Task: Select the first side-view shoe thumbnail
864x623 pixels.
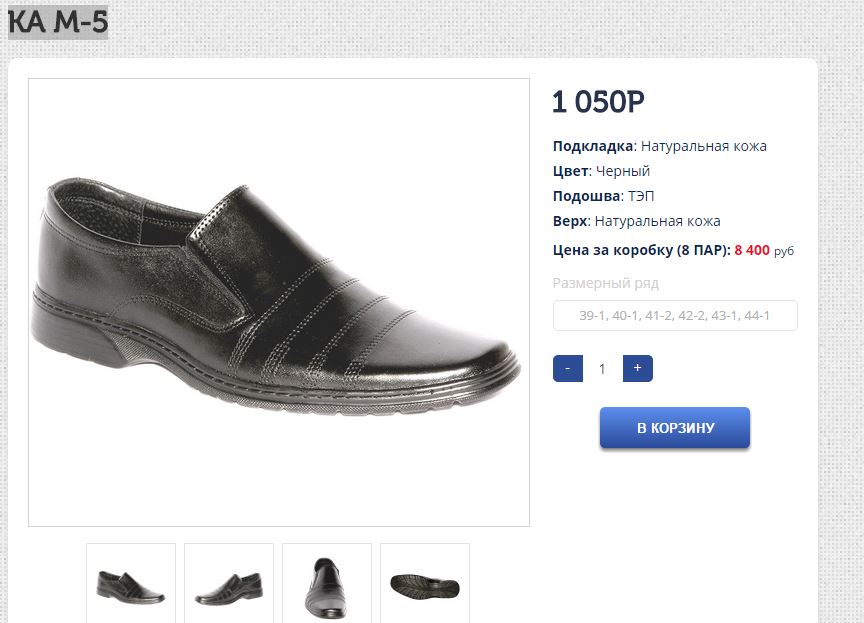Action: pos(131,583)
